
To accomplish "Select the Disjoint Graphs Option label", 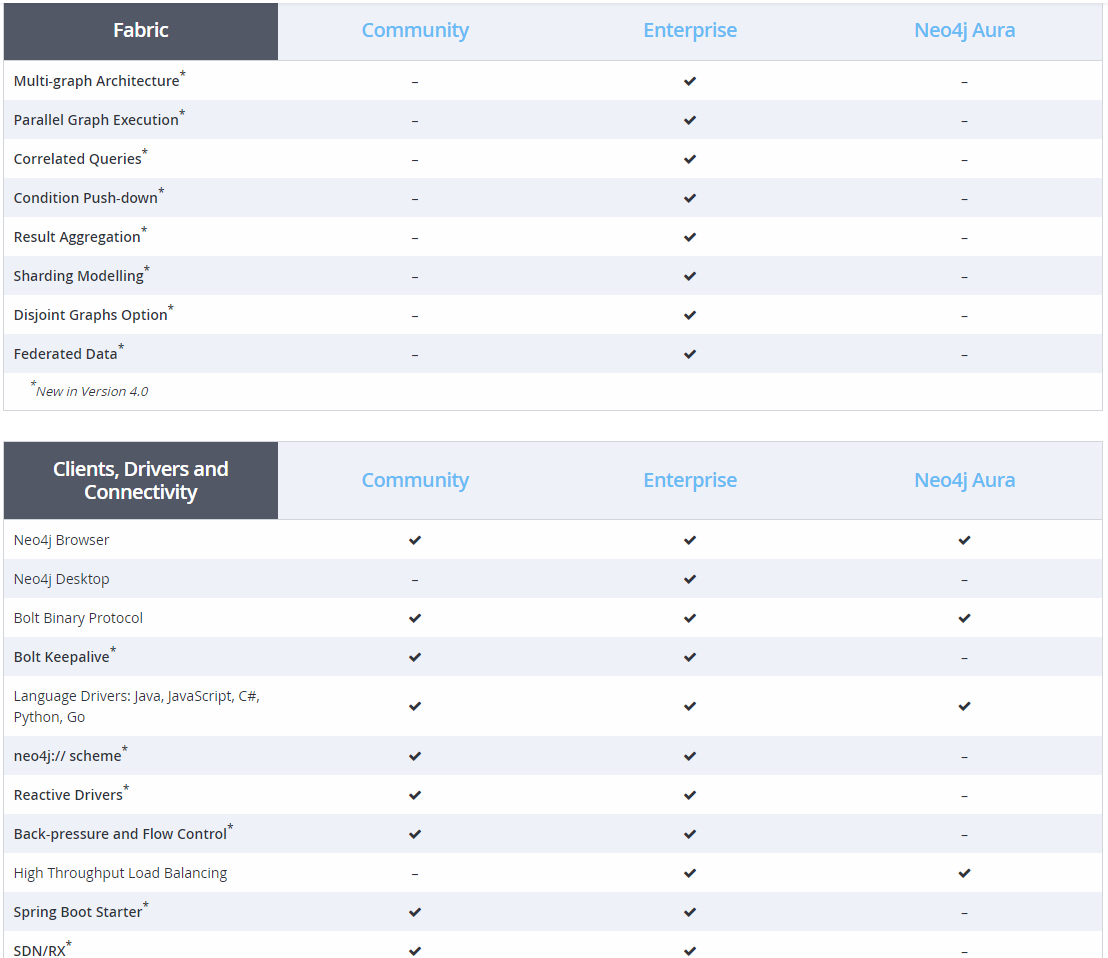I will pos(93,314).
